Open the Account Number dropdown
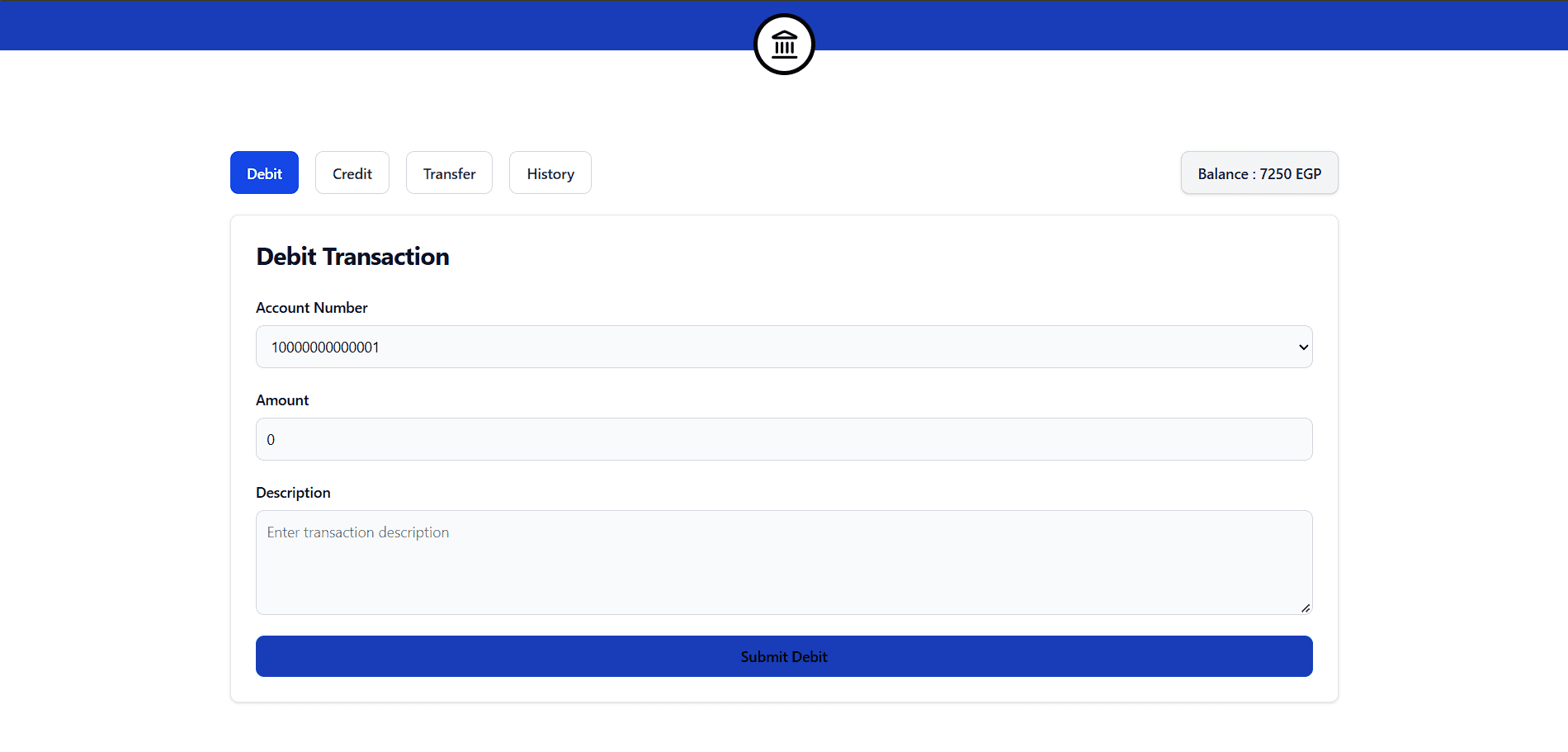 click(x=784, y=347)
